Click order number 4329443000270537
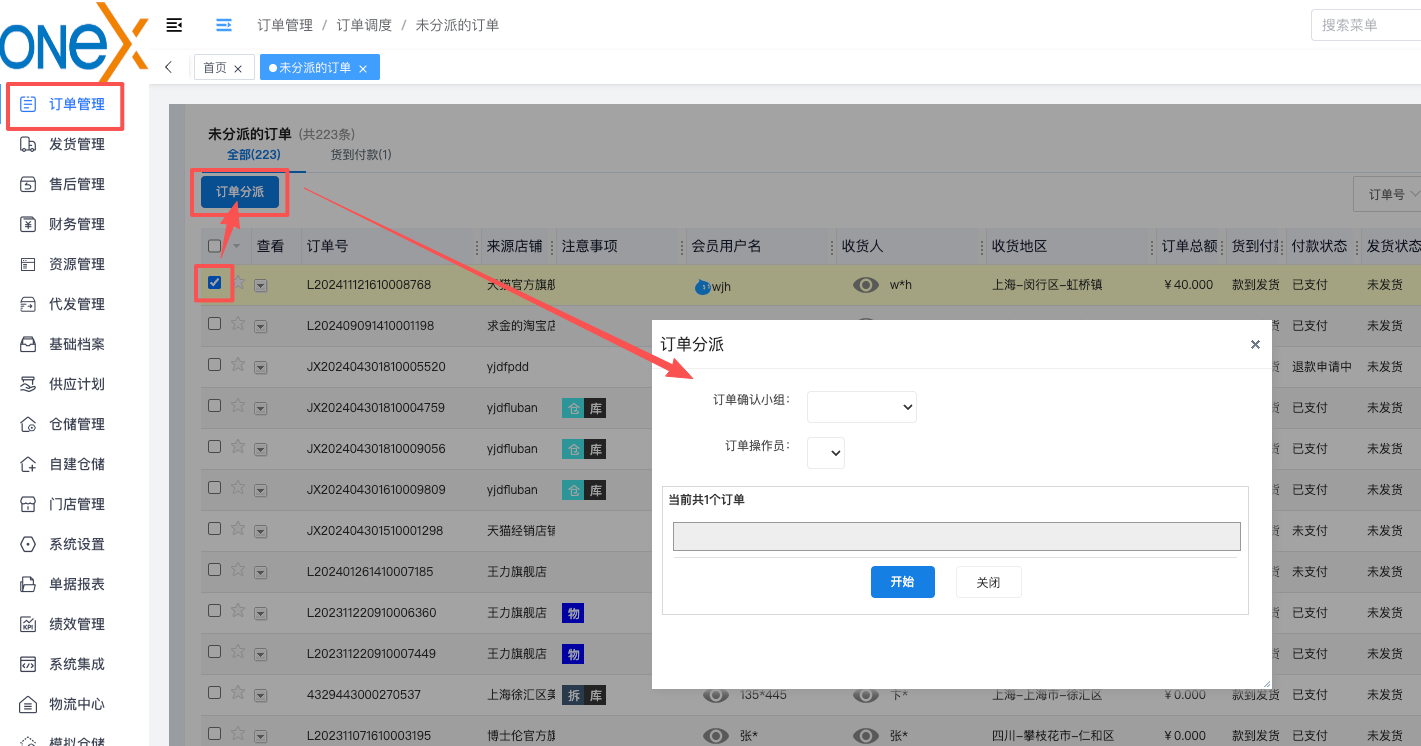 coord(364,695)
